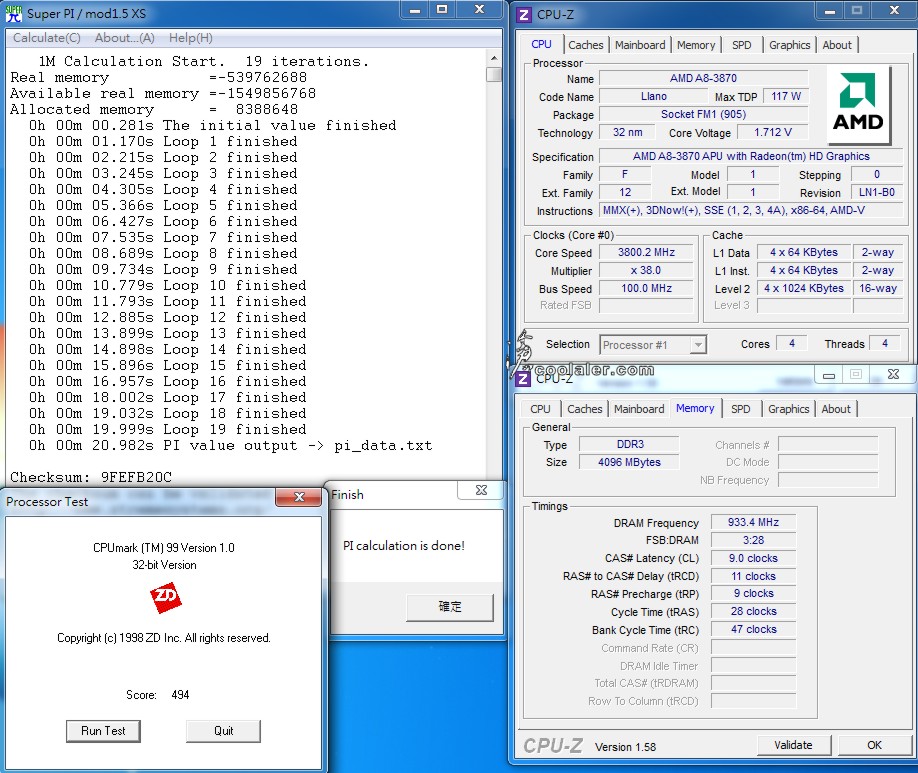This screenshot has width=918, height=773.
Task: Select Memory tab in lower CPU-Z window
Action: pos(695,408)
